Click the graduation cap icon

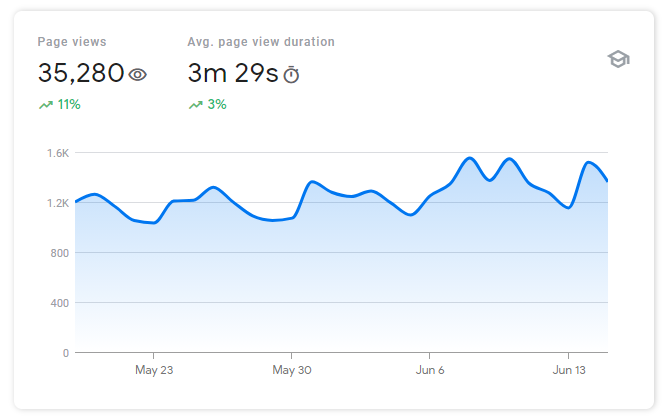tap(618, 60)
